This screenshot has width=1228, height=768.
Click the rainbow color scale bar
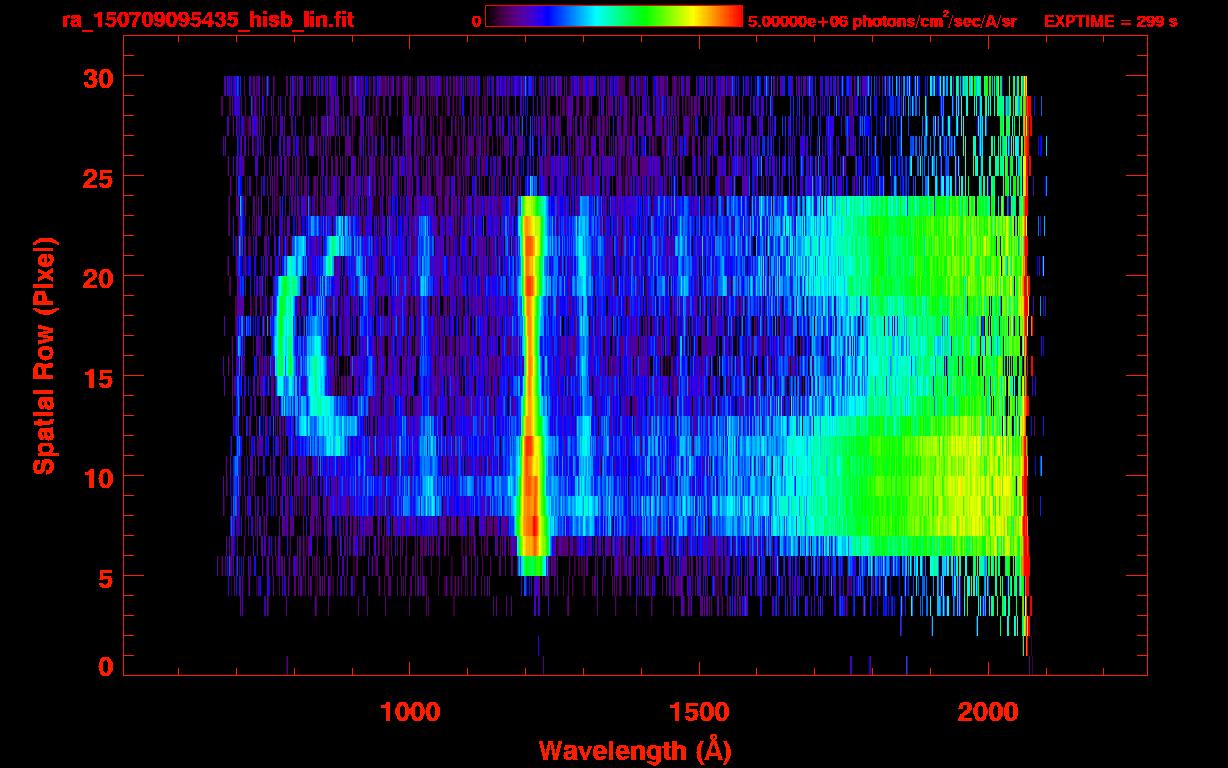[x=614, y=17]
